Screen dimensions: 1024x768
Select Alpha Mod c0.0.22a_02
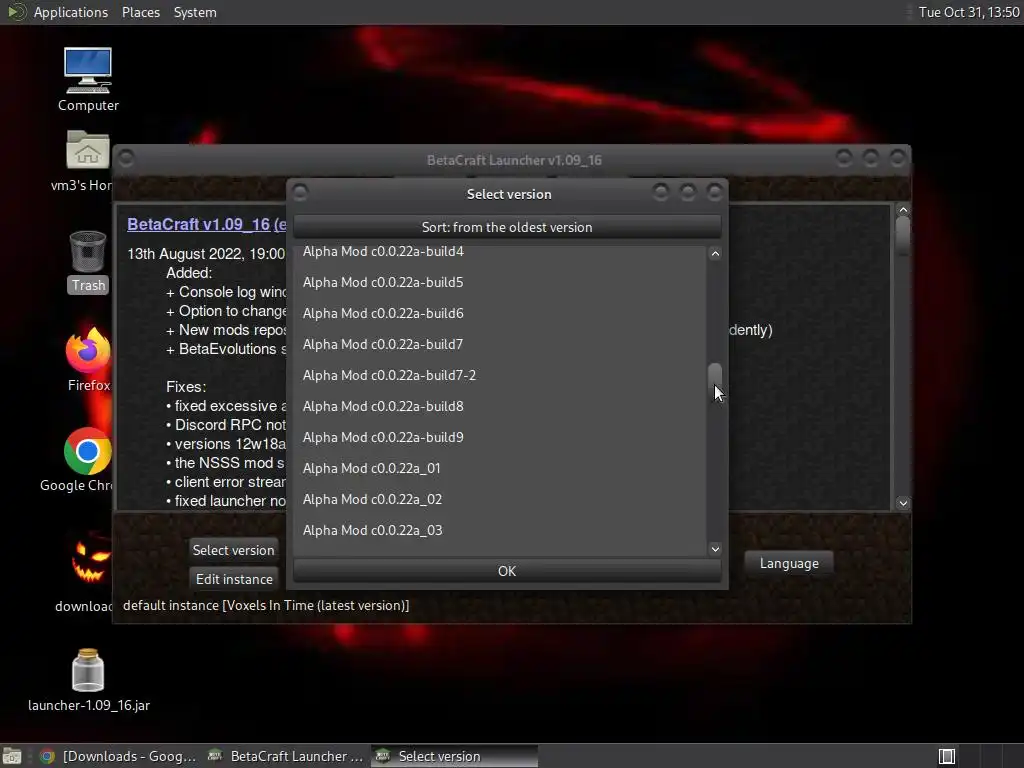point(501,500)
